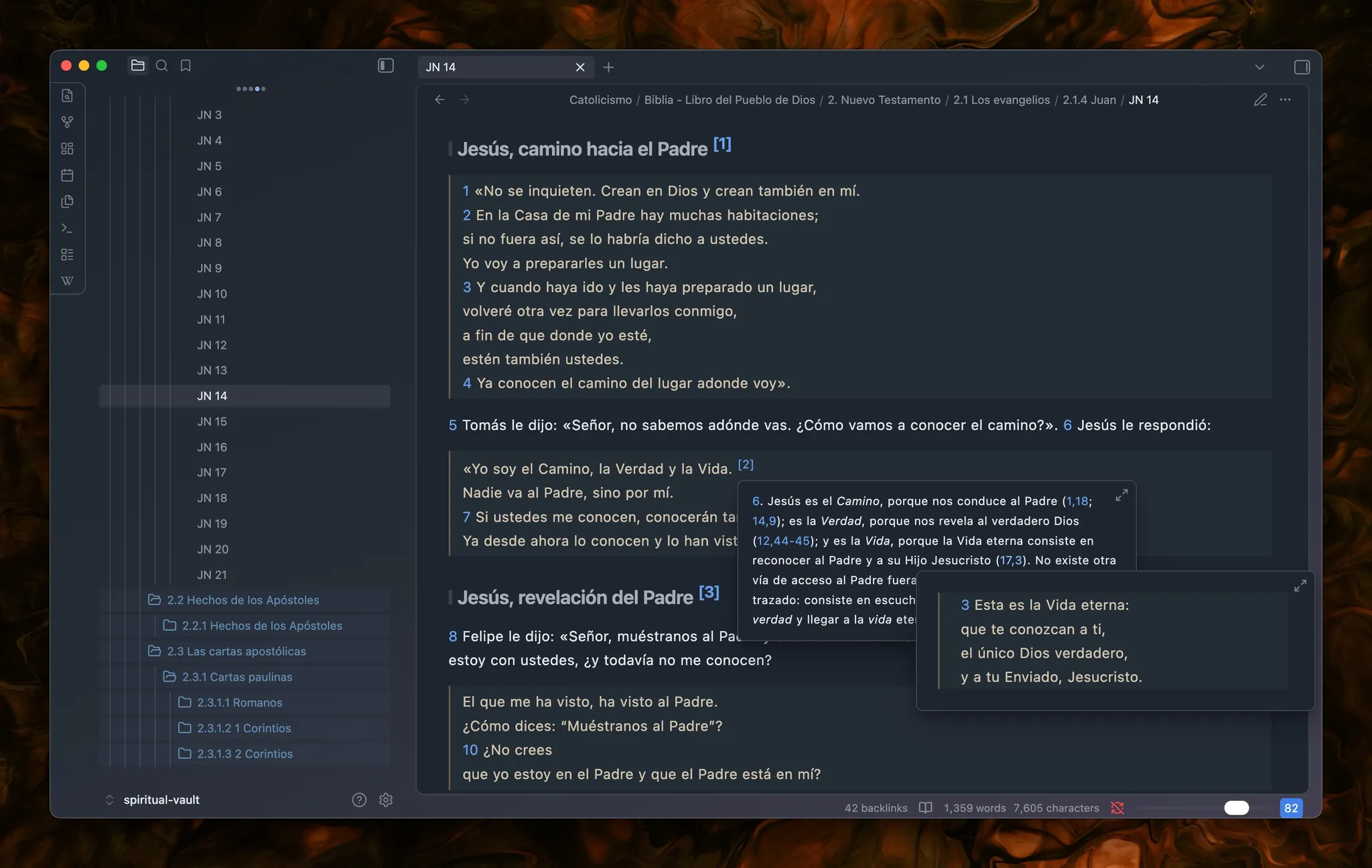The width and height of the screenshot is (1372, 868).
Task: Follow footnote [1] in first heading
Action: [x=722, y=144]
